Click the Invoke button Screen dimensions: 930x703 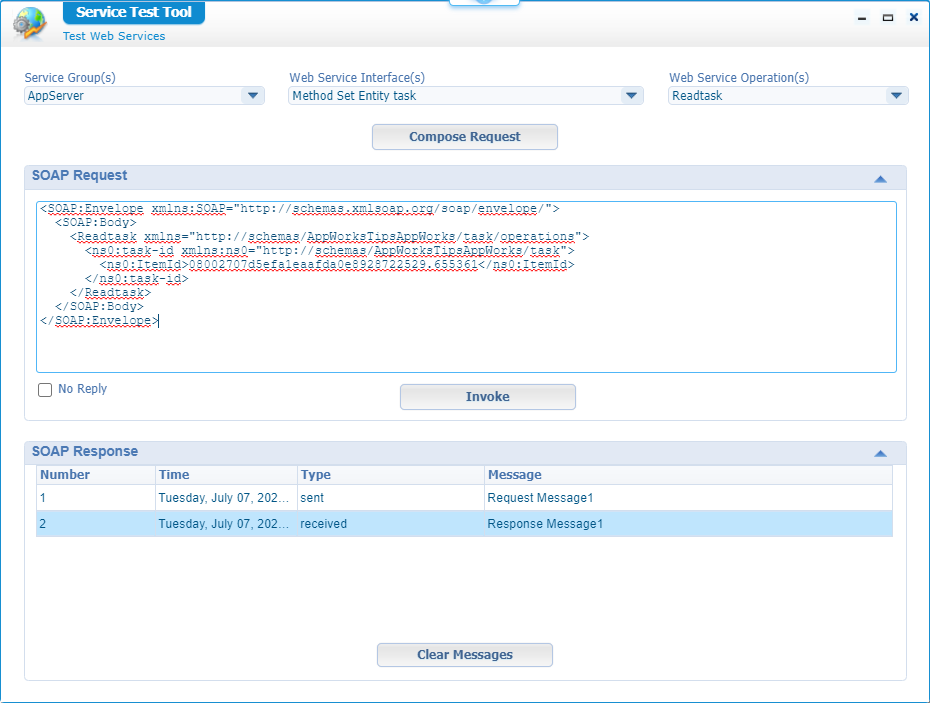click(x=487, y=397)
